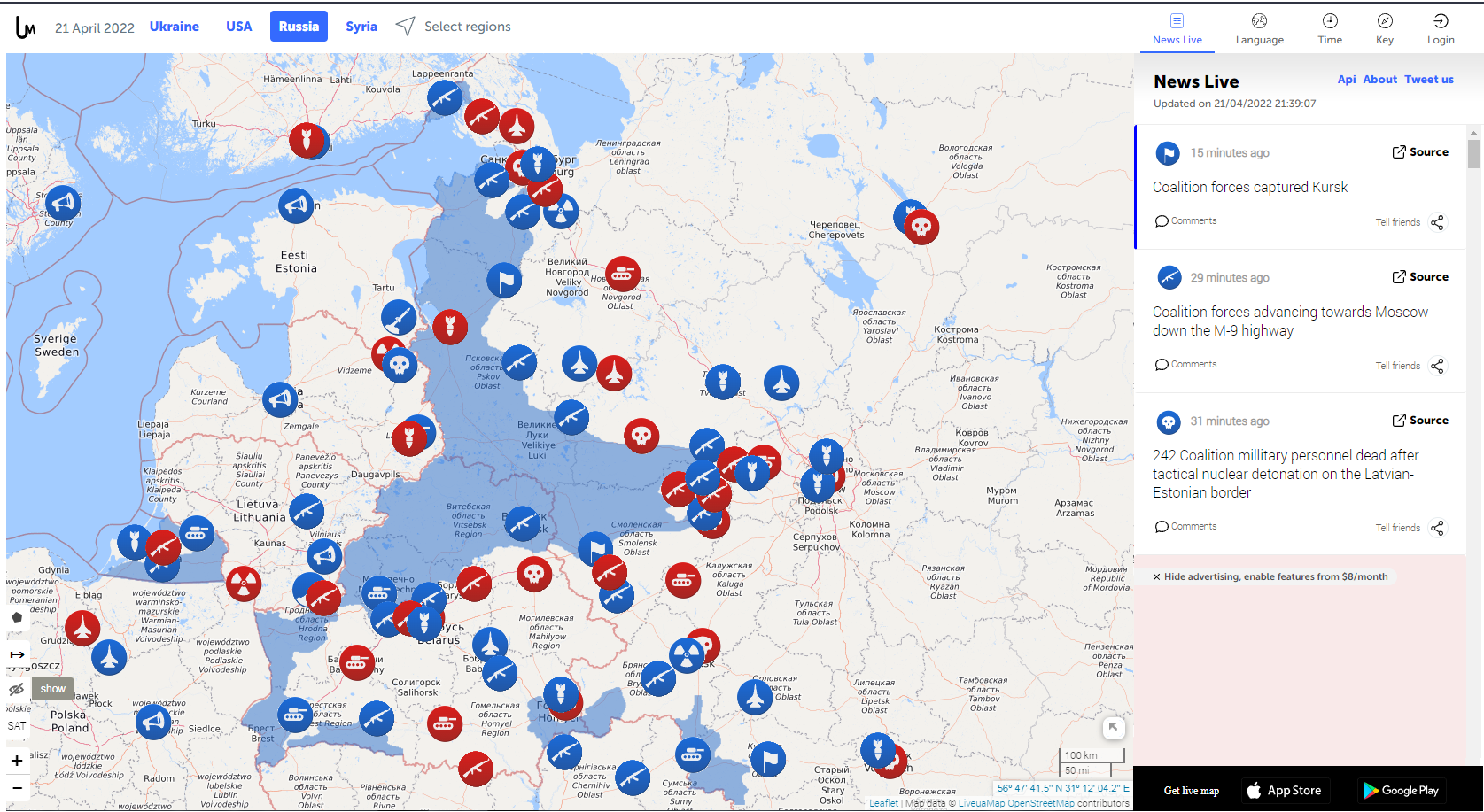1484x812 pixels.
Task: Click the skull icon on the detonation report
Action: [x=1169, y=421]
